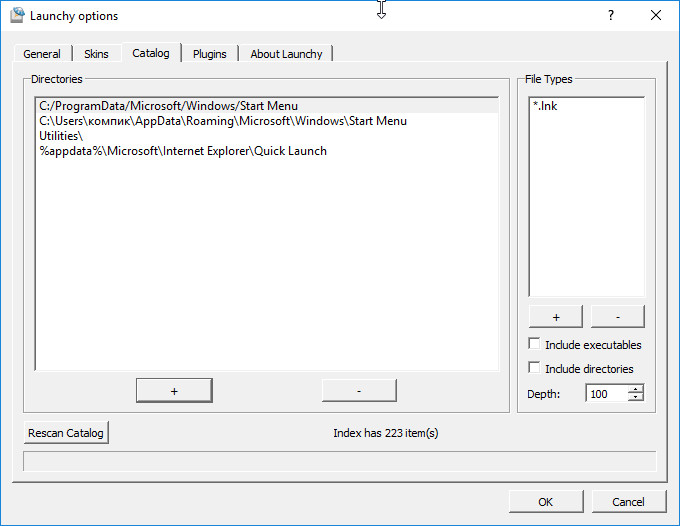Select C:/ProgramData/Microsoft/Windows/Start Menu directory entry
Viewport: 680px width, 526px height.
267,106
